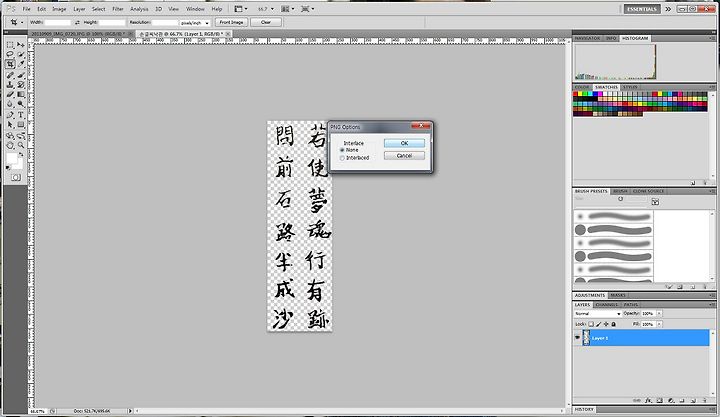
Task: Click OK in PNG Options dialog
Action: point(404,143)
